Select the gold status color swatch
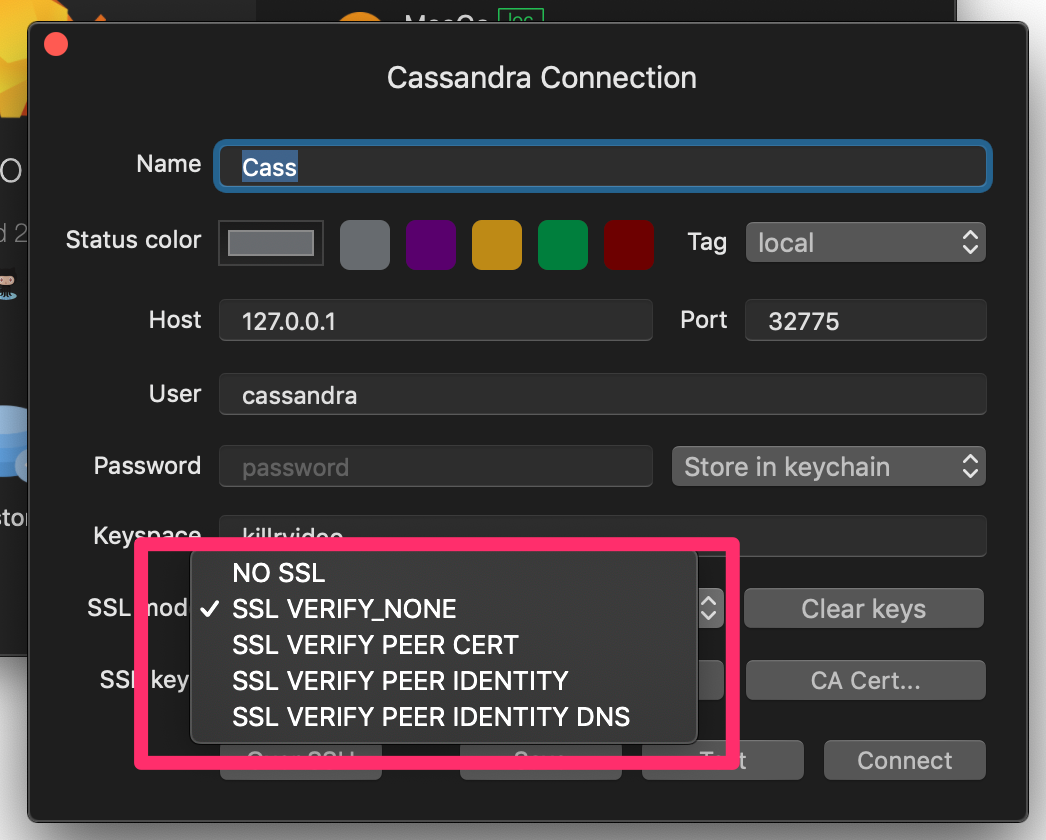This screenshot has height=840, width=1046. coord(496,244)
